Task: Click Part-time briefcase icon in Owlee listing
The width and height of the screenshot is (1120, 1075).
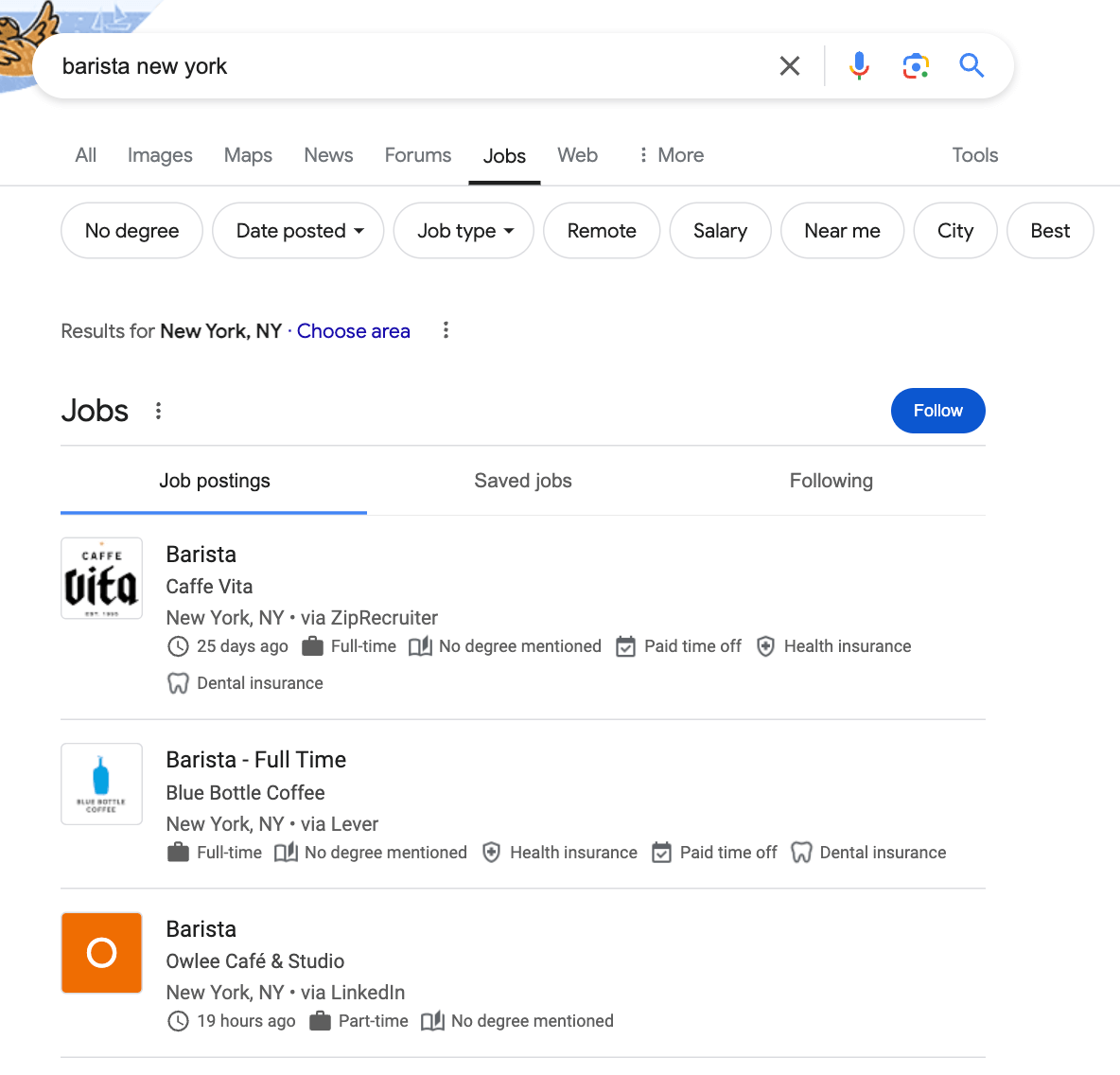Action: click(320, 1021)
